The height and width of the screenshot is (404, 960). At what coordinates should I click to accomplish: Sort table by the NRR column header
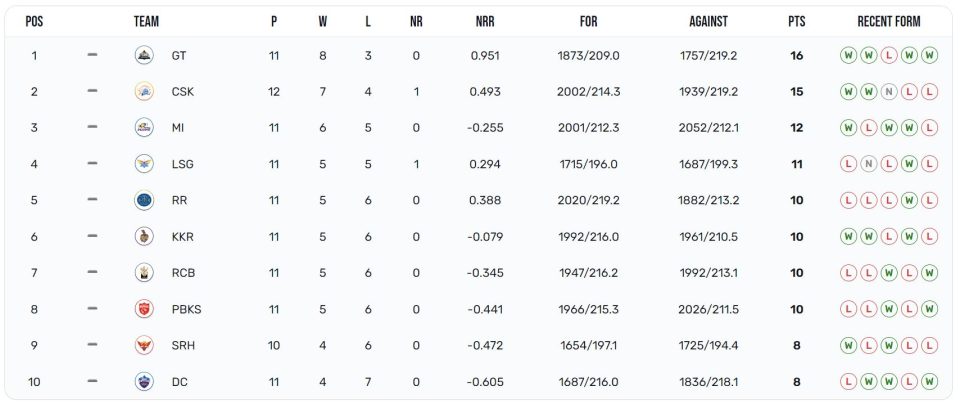485,21
